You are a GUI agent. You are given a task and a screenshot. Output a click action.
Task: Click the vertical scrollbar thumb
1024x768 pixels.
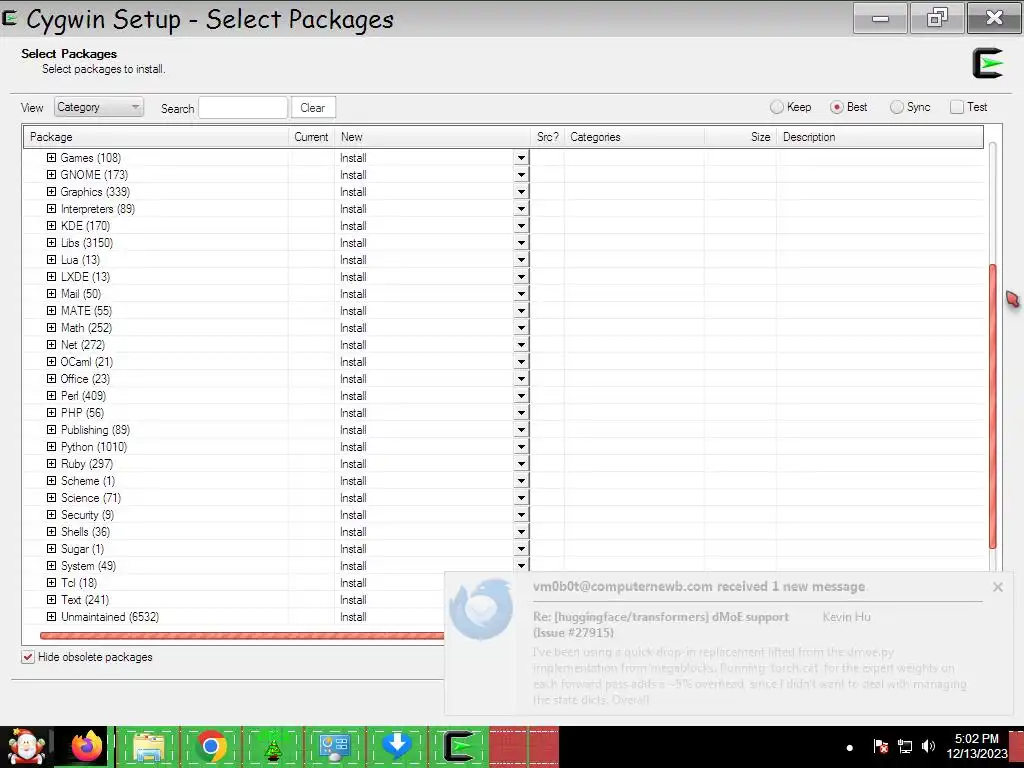(x=993, y=406)
